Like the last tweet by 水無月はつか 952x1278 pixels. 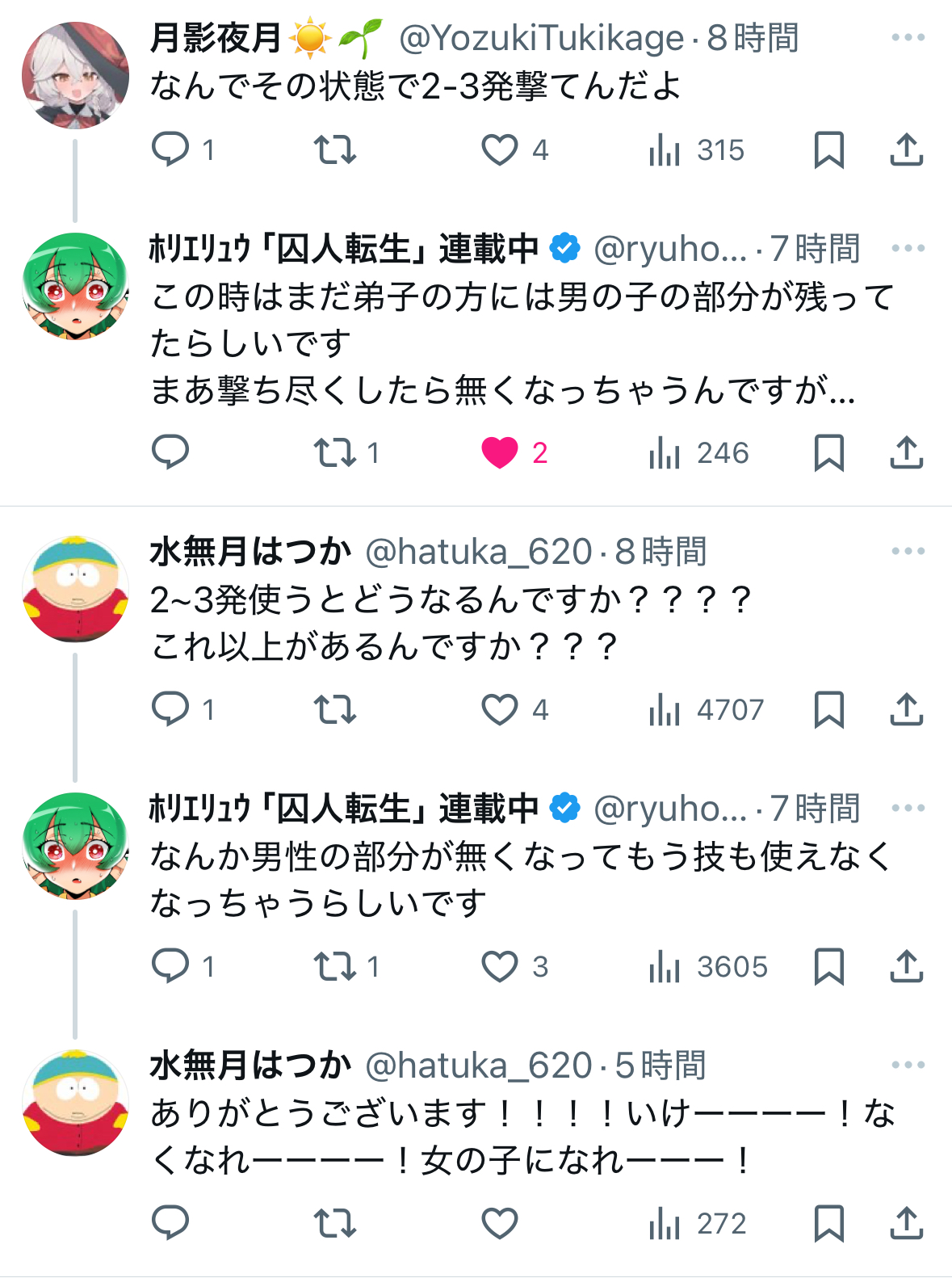(x=500, y=1223)
